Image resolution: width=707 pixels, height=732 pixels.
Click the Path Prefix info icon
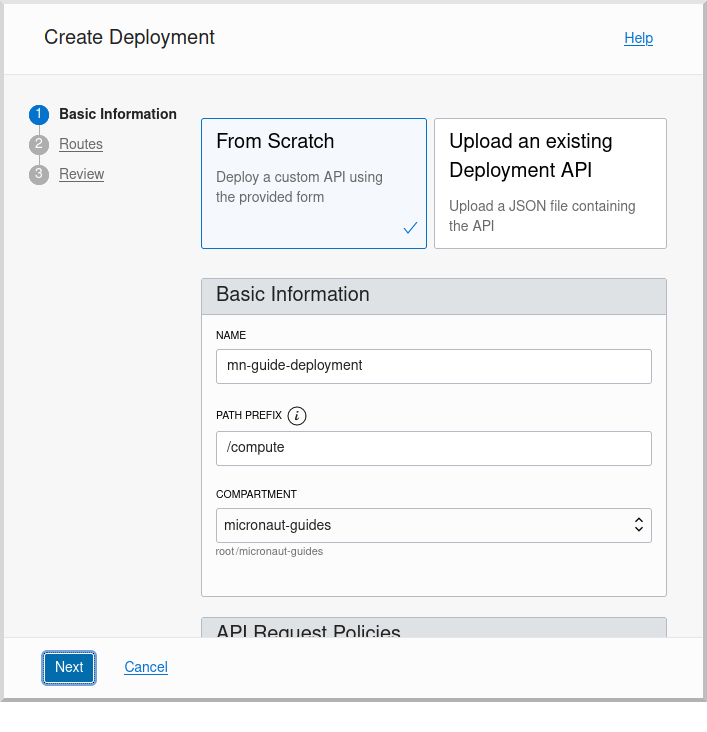pos(297,415)
